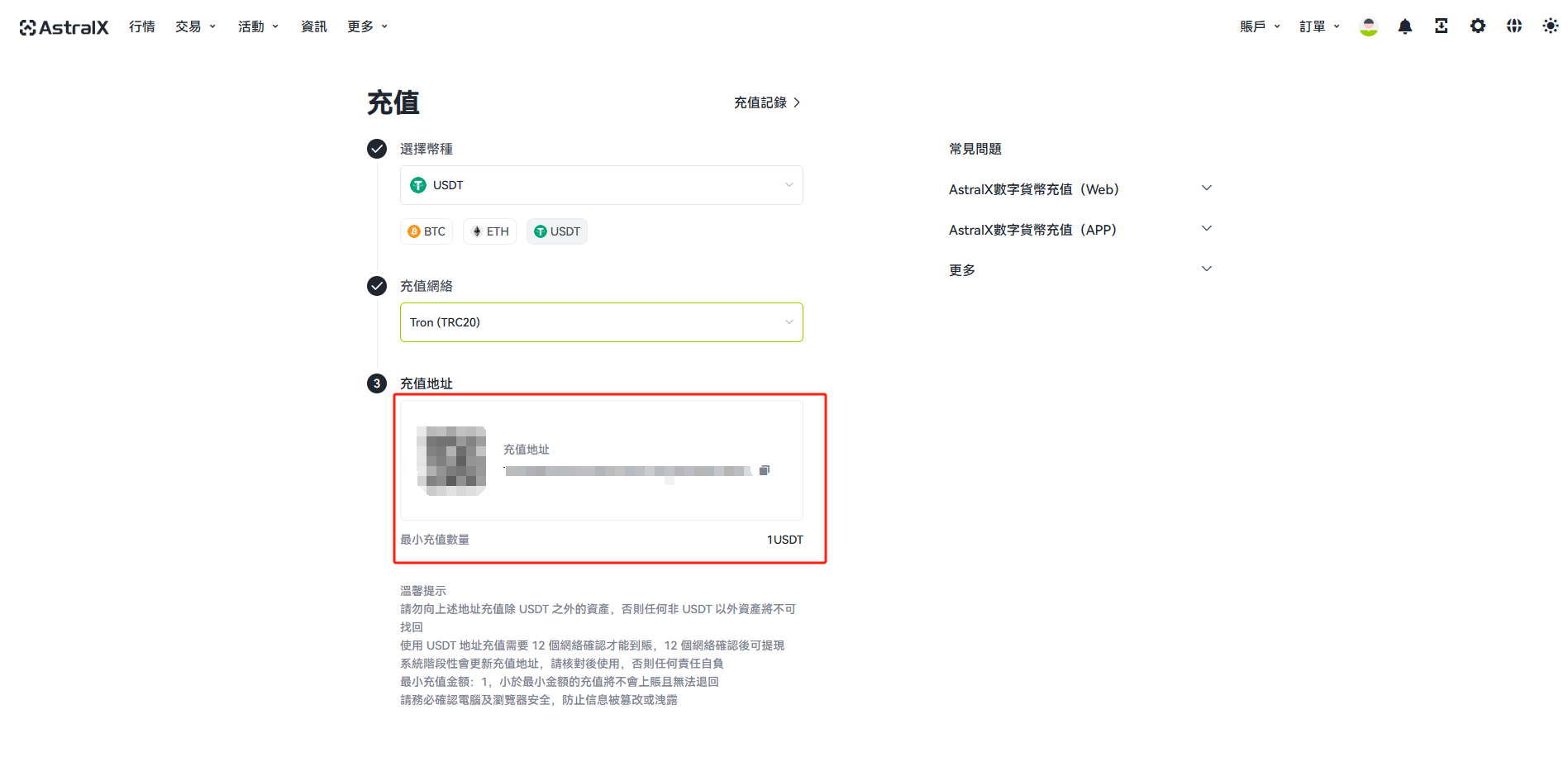
Task: Copy the deposit address icon
Action: coord(765,470)
